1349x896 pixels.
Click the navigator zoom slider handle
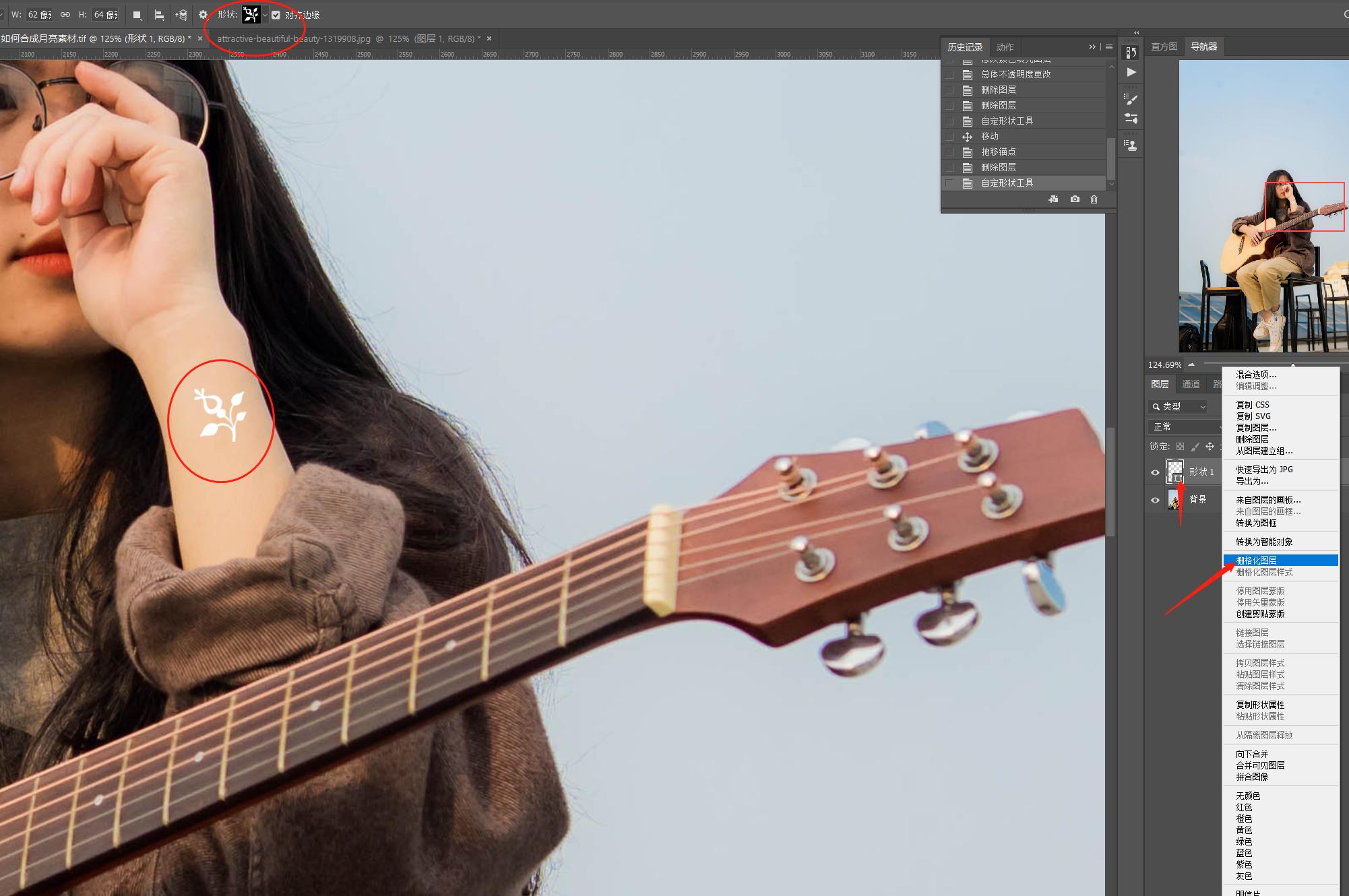coord(1292,364)
